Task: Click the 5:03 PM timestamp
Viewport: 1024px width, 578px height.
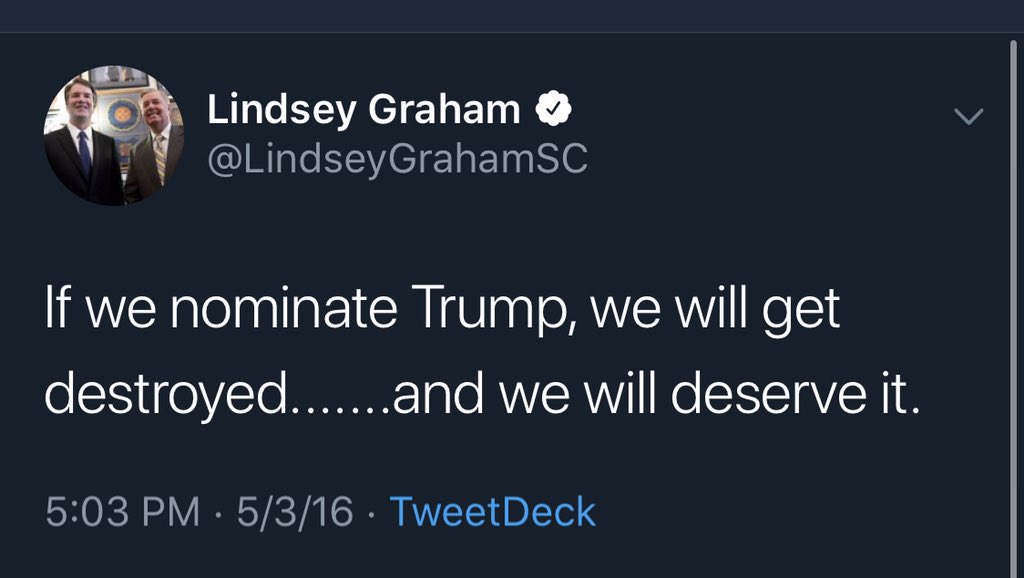Action: [122, 511]
